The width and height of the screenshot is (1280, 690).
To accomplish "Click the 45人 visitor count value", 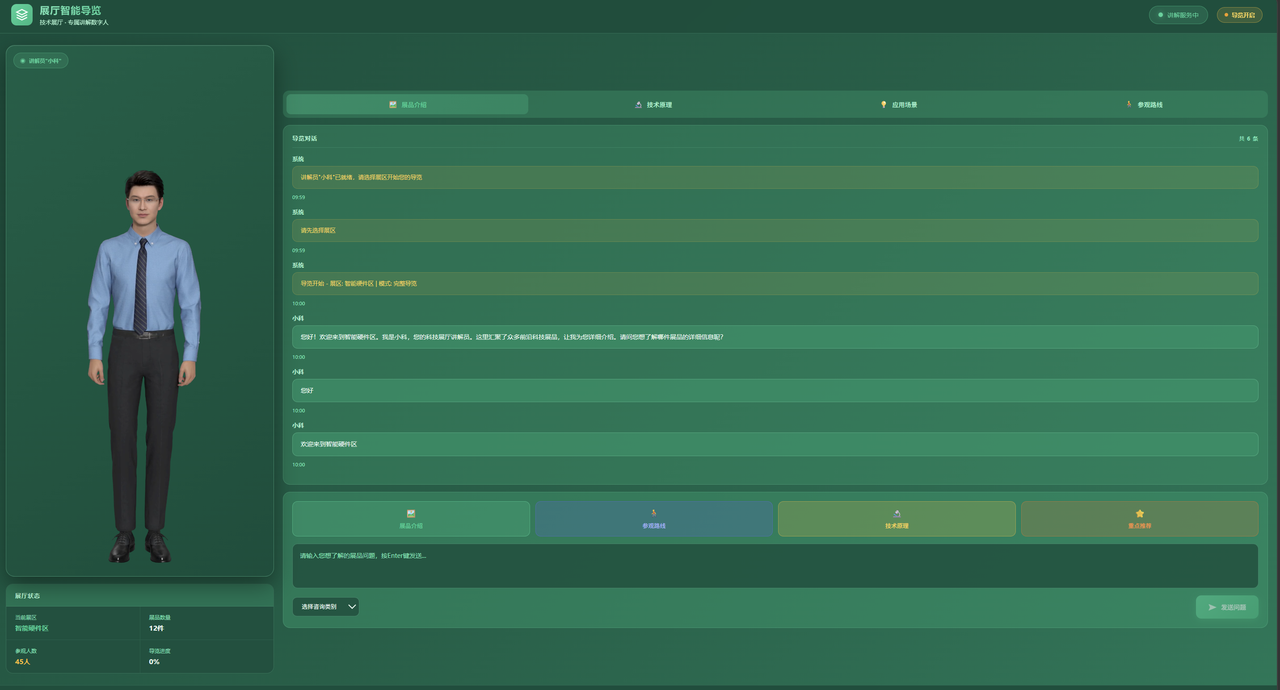I will (22, 661).
